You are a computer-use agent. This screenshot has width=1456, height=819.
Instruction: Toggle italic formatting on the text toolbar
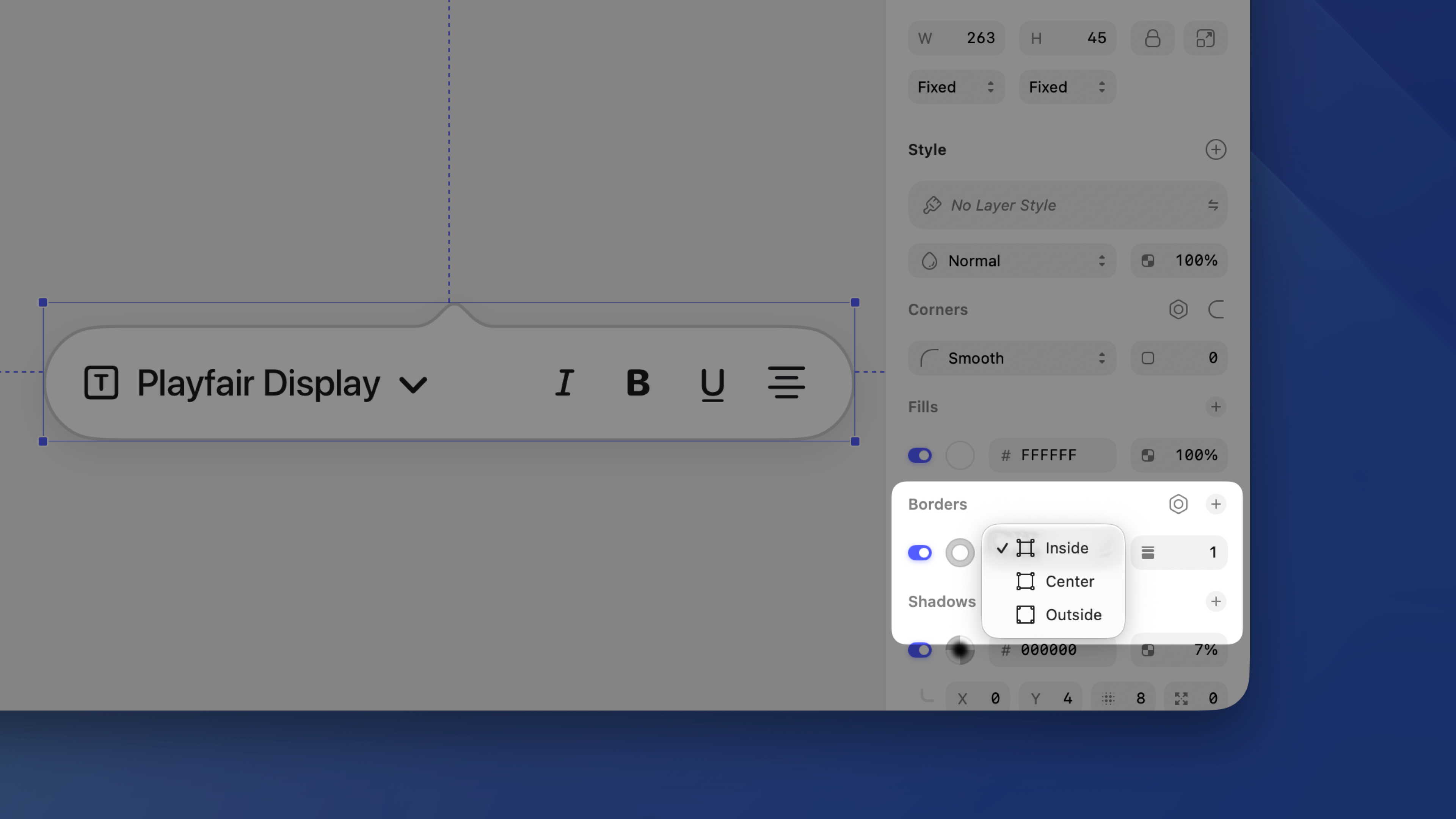(565, 383)
